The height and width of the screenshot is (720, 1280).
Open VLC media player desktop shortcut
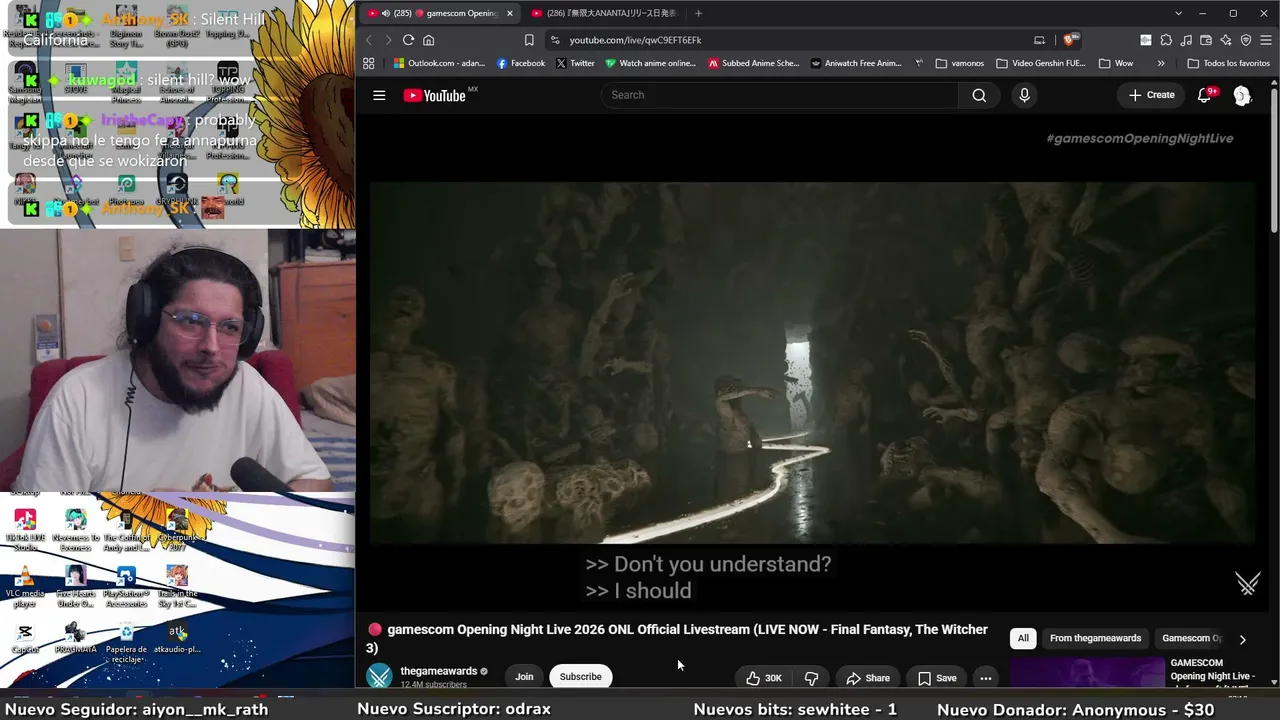pyautogui.click(x=25, y=587)
